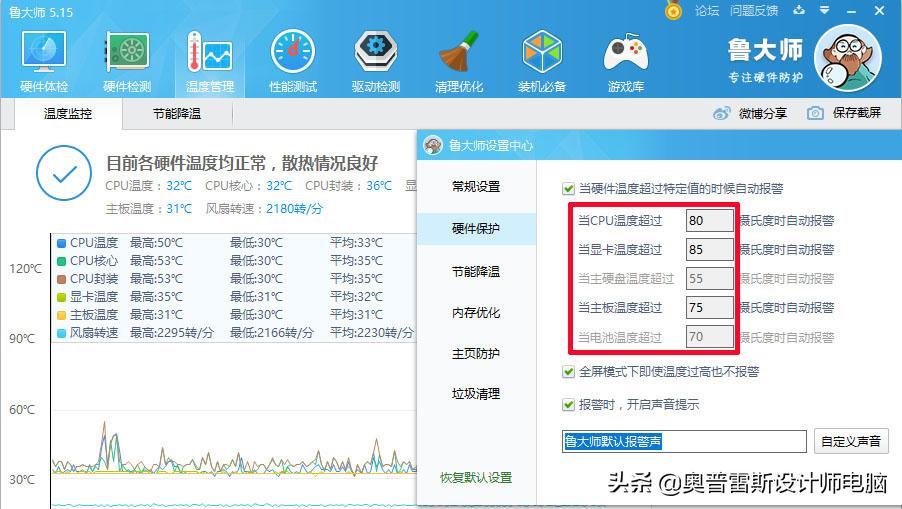Click 最高:2295转/分 fan value
Screen dimensions: 902x509
(x=171, y=332)
